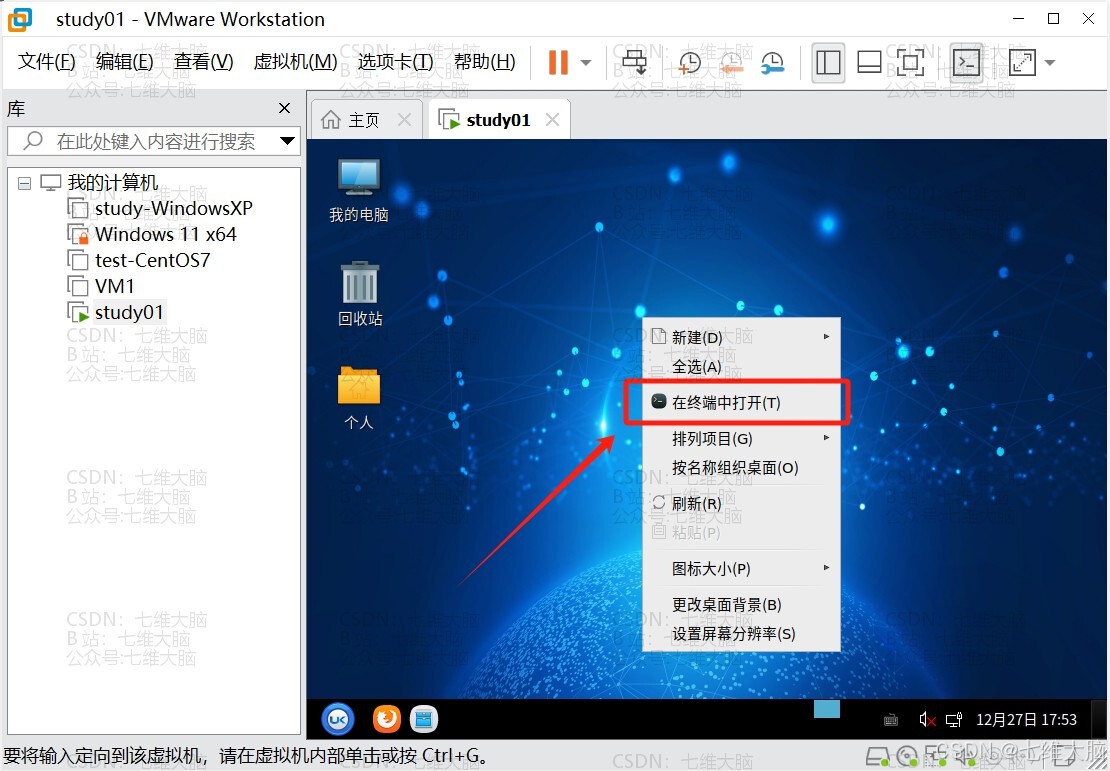This screenshot has width=1110, height=771.
Task: Choose 按名称组织桌面(O) menu entry
Action: (x=741, y=467)
